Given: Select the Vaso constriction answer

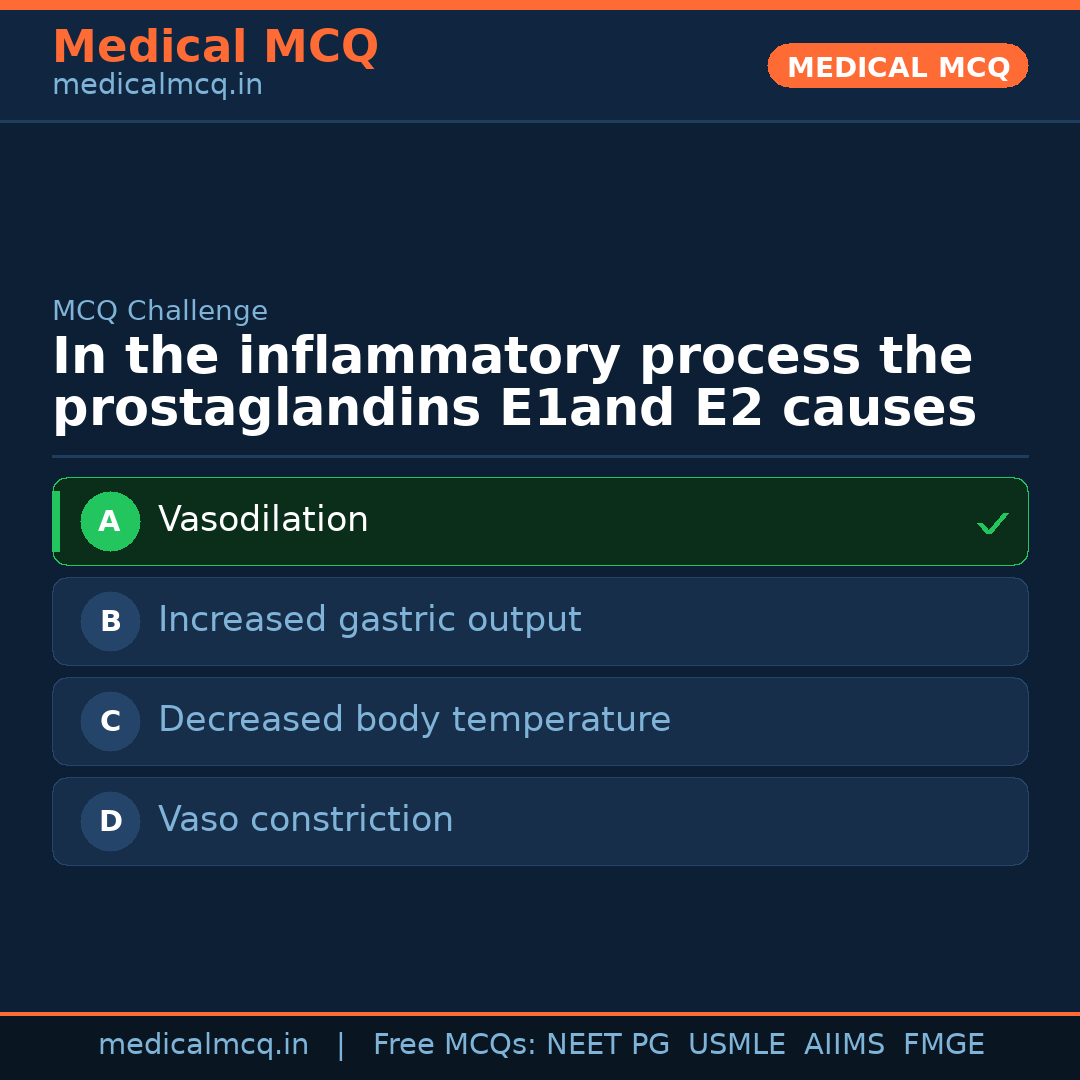Looking at the screenshot, I should tap(305, 820).
